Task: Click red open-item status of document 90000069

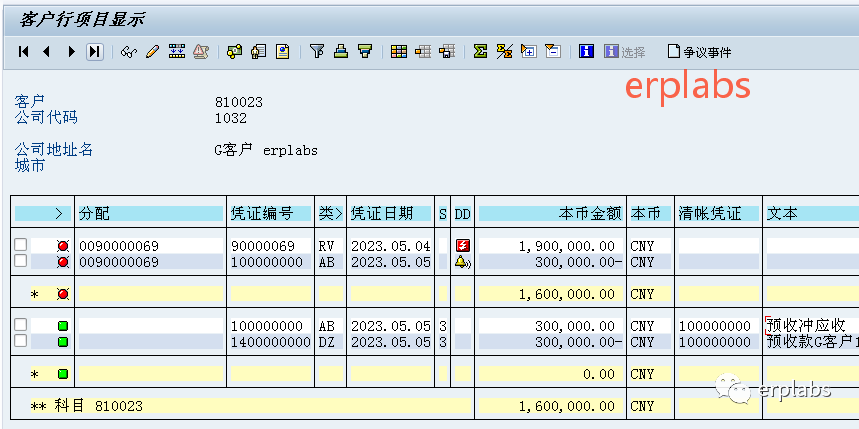Action: [x=63, y=247]
